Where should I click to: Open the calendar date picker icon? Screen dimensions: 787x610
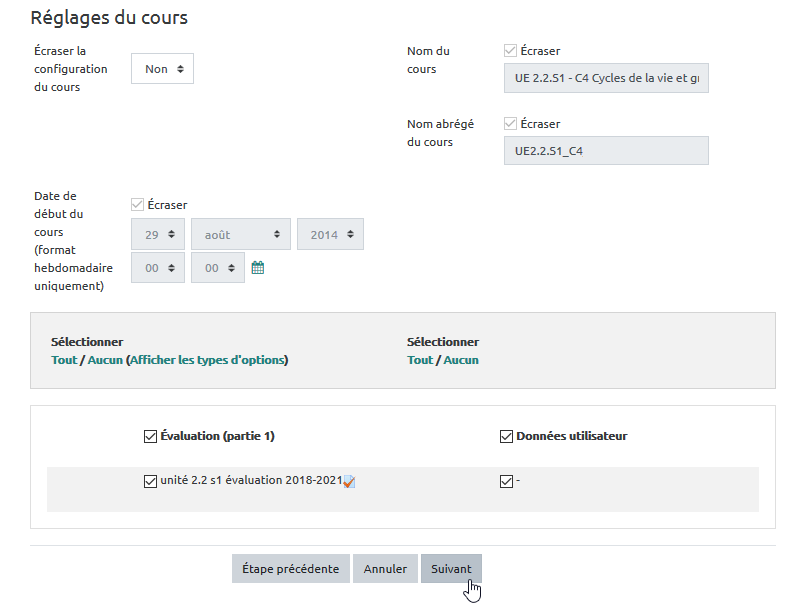coord(257,268)
